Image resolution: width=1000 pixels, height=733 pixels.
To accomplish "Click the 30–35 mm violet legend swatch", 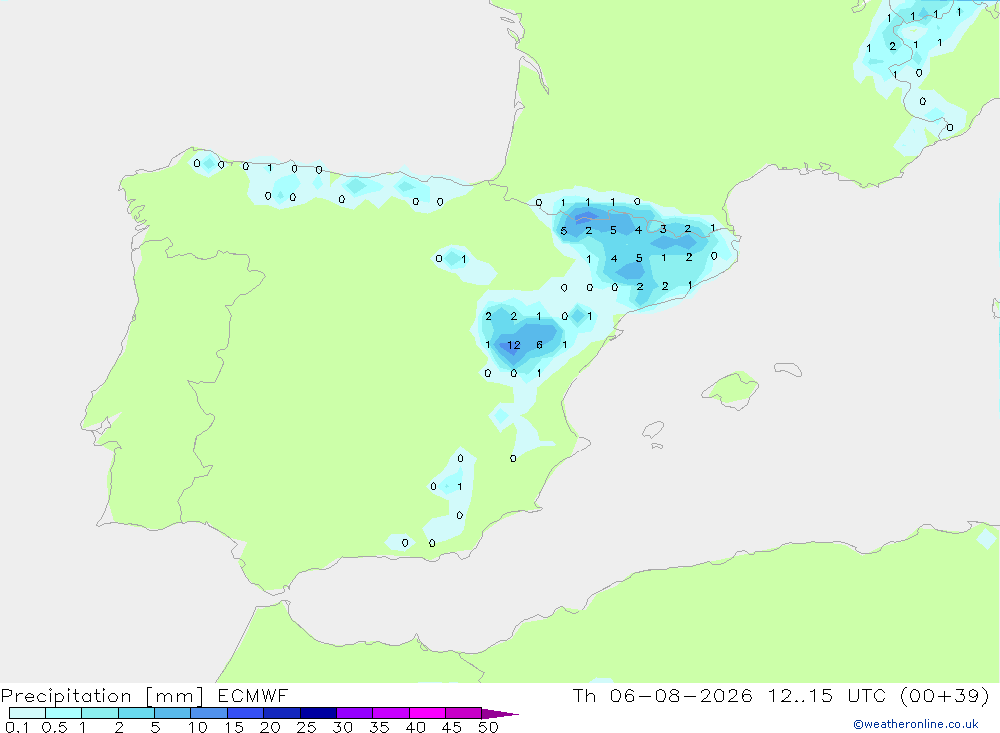I will [x=355, y=713].
